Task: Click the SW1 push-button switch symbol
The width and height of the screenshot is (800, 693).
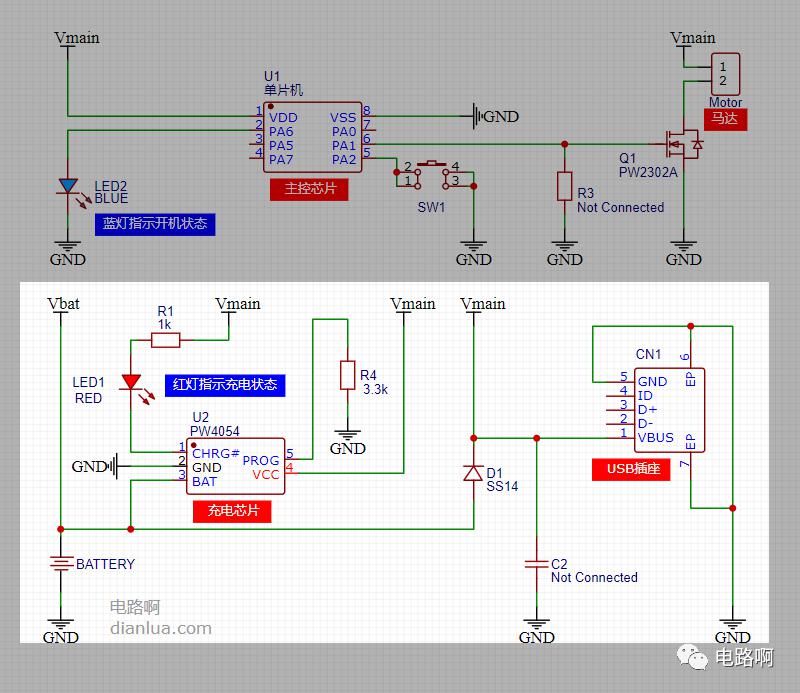Action: click(x=432, y=173)
